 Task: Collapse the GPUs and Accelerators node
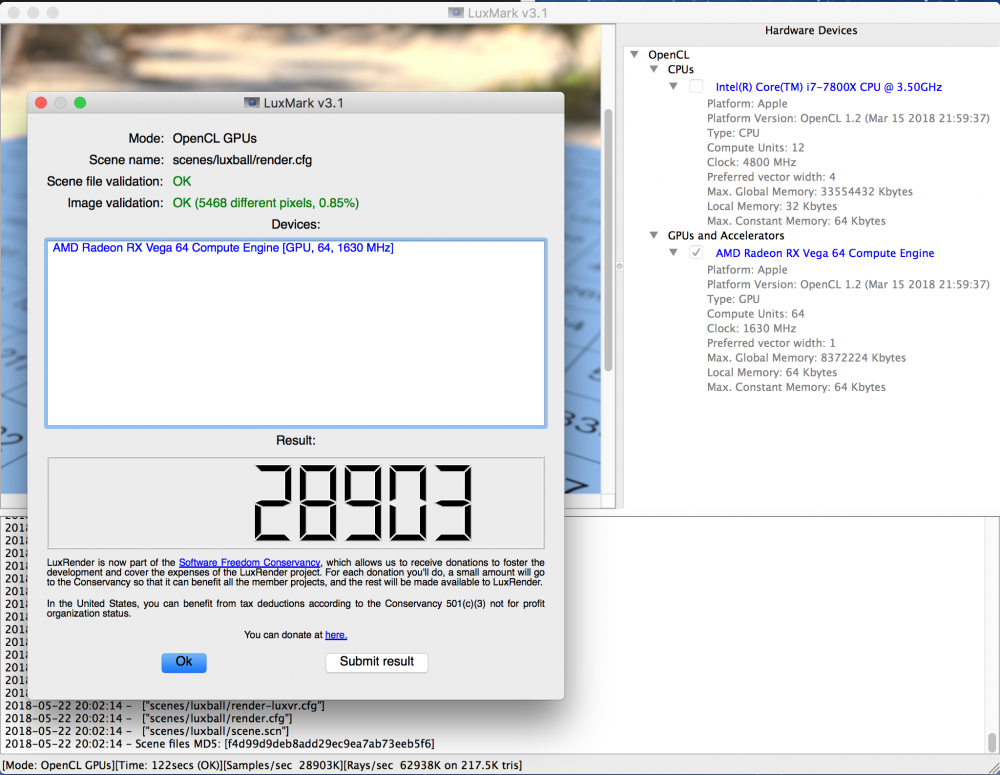pyautogui.click(x=654, y=235)
